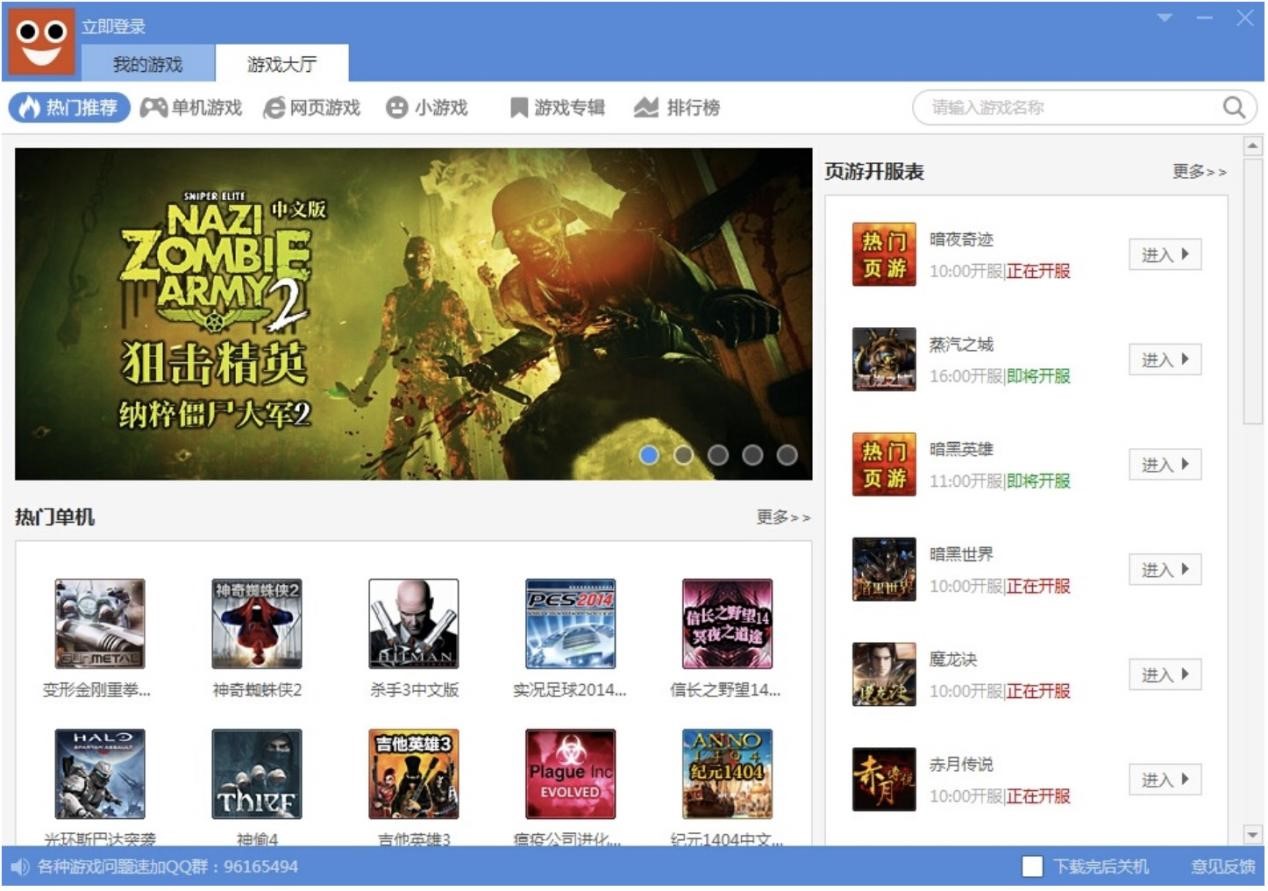
Task: Open the Thief 神偷4 game icon
Action: pyautogui.click(x=257, y=774)
